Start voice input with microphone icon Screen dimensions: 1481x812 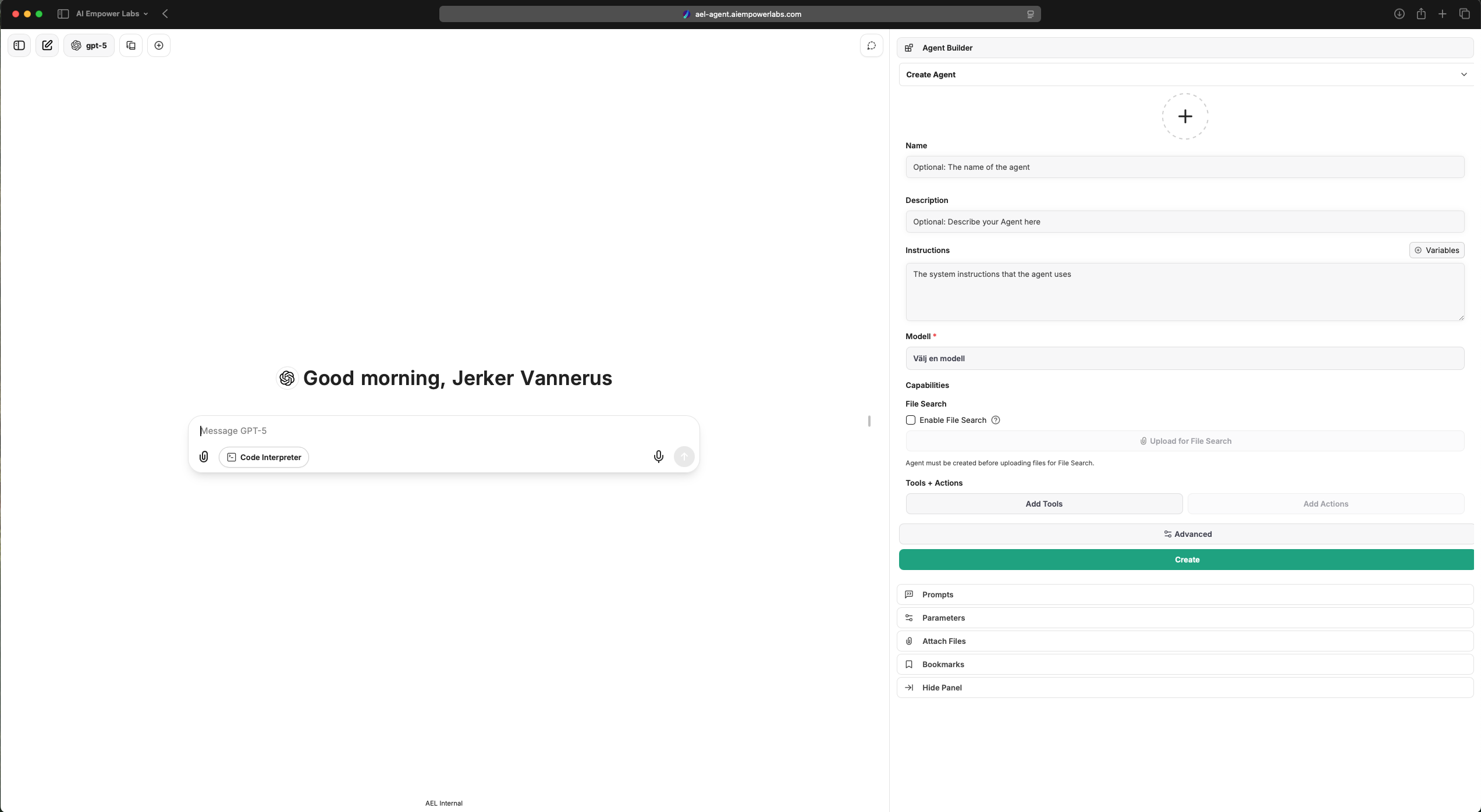(658, 457)
